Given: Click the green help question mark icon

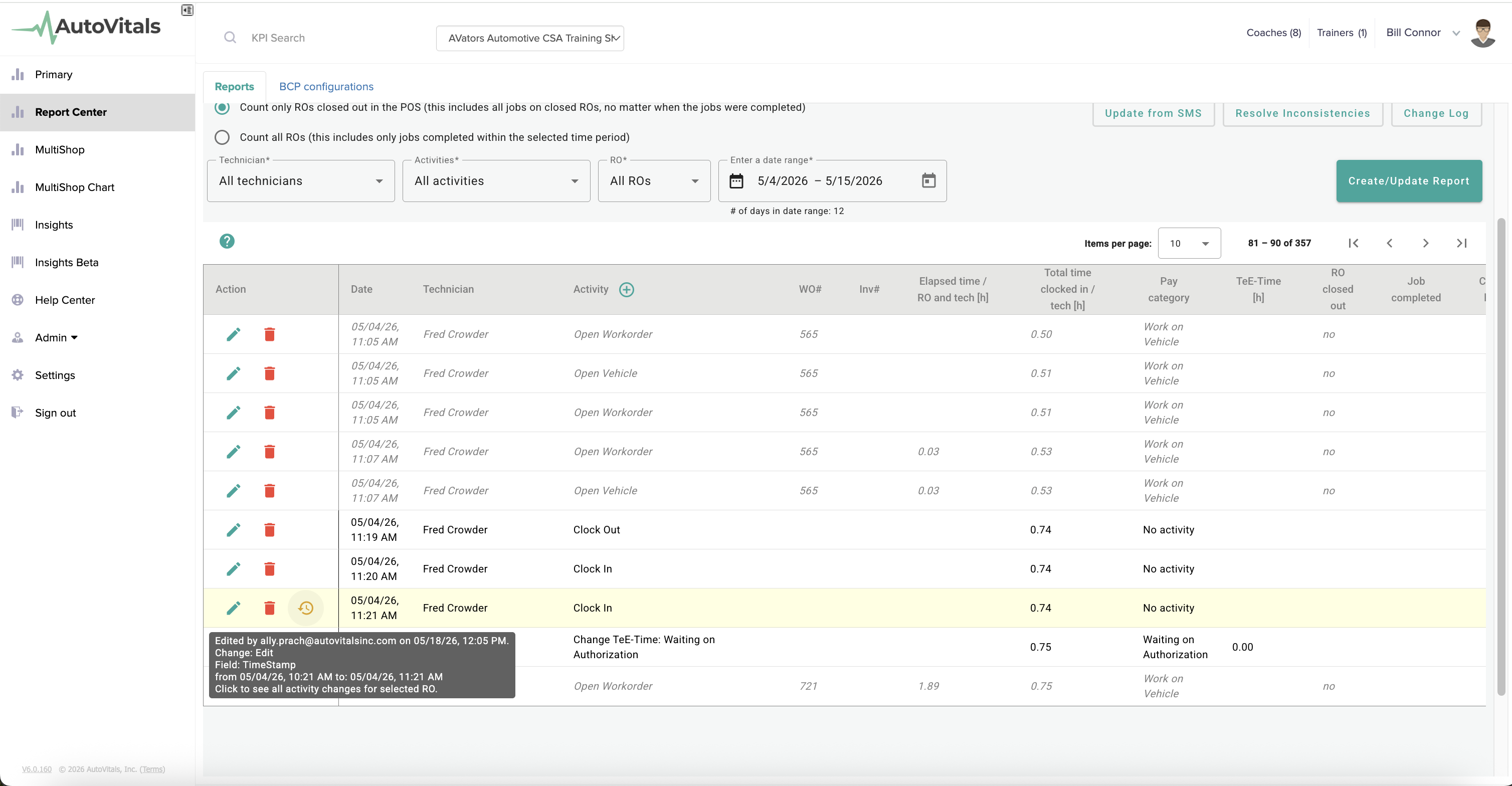Looking at the screenshot, I should pos(227,241).
